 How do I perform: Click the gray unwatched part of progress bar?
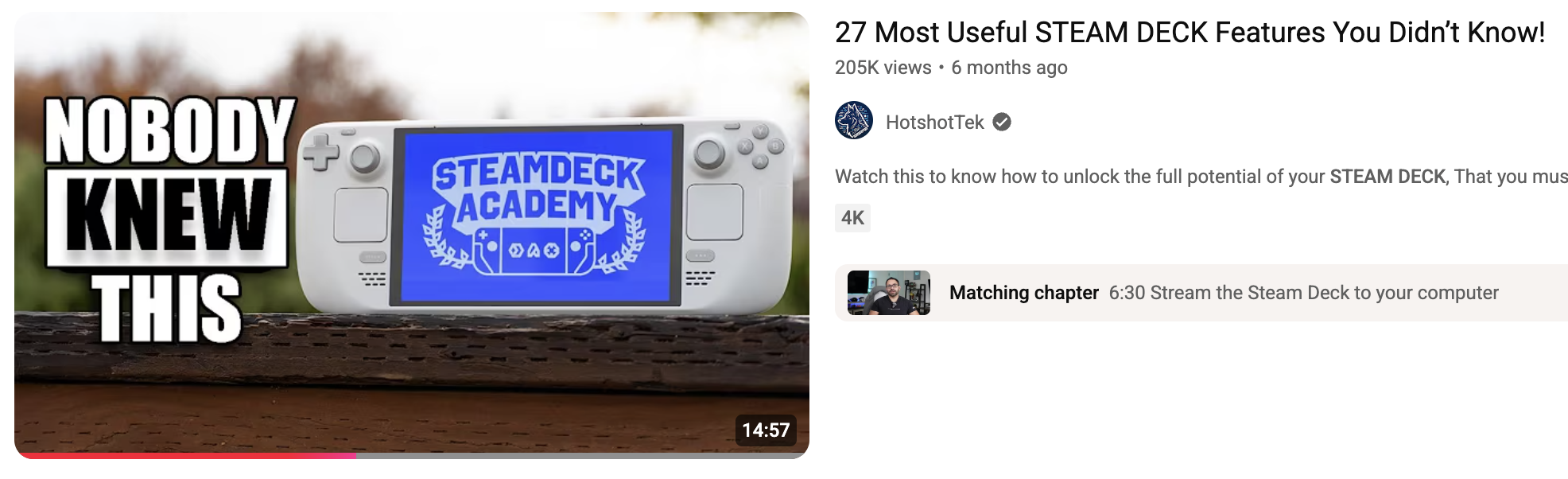click(x=583, y=456)
